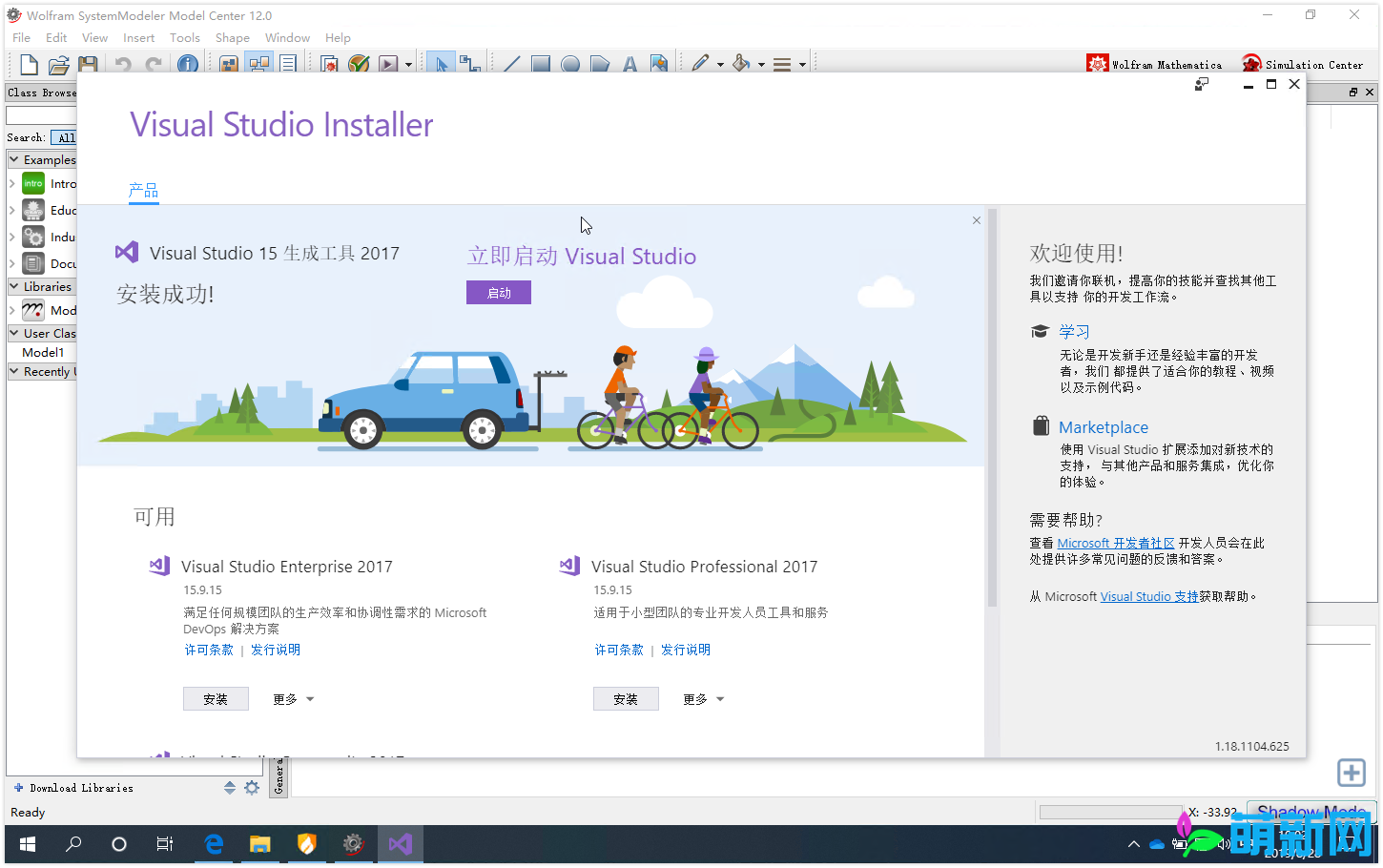Click the feedback icon in installer title bar
The image size is (1383, 868).
tap(1202, 84)
